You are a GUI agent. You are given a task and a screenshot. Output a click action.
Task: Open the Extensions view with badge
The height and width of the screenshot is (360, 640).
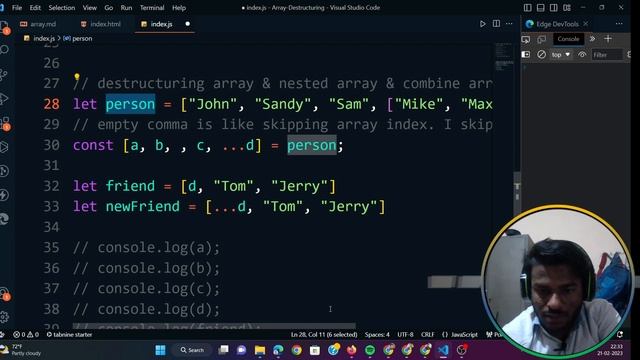point(5,123)
